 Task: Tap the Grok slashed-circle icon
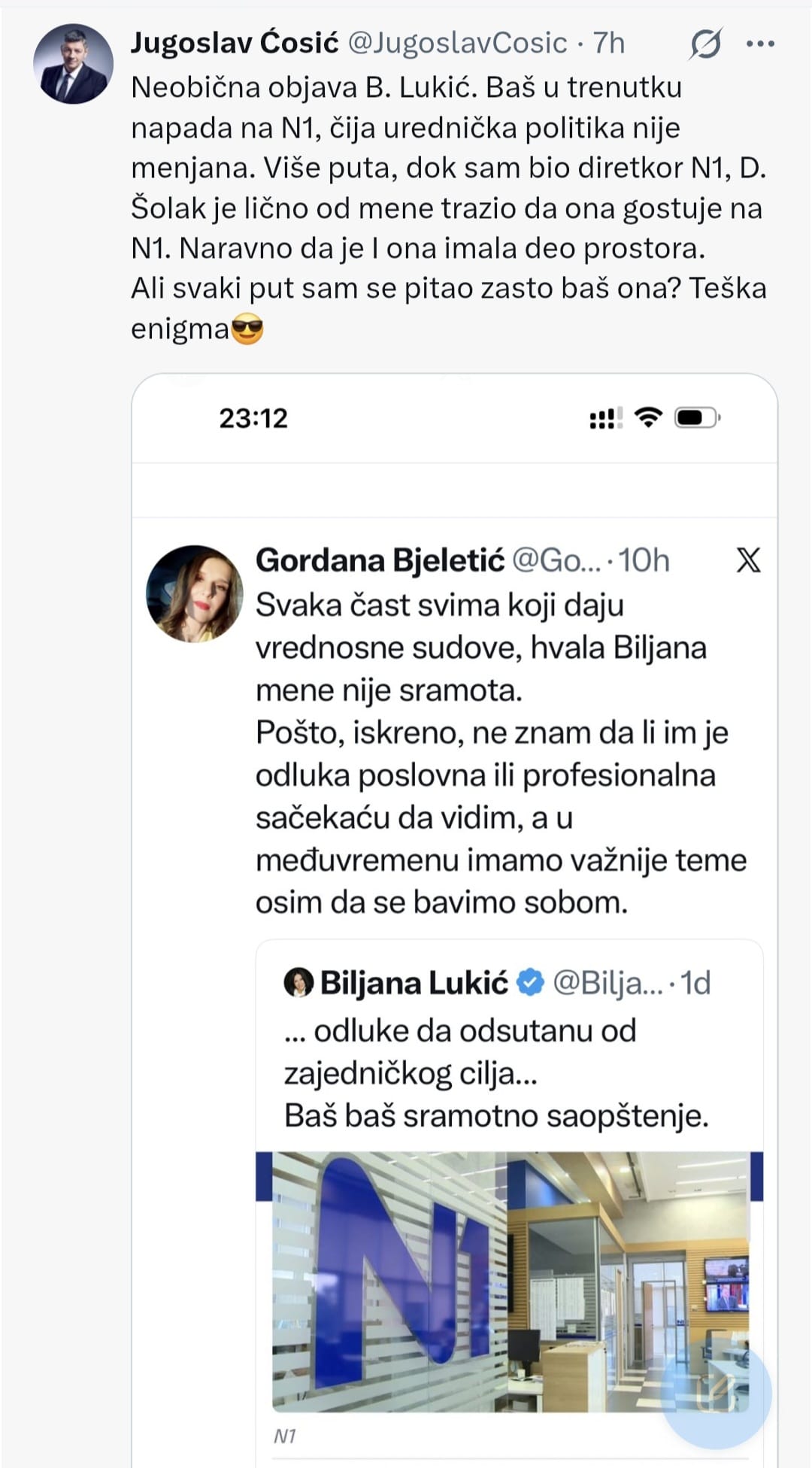click(706, 44)
